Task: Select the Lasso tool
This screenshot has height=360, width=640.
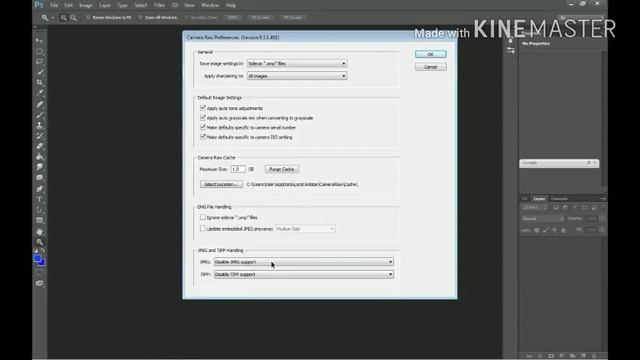Action: click(x=39, y=62)
